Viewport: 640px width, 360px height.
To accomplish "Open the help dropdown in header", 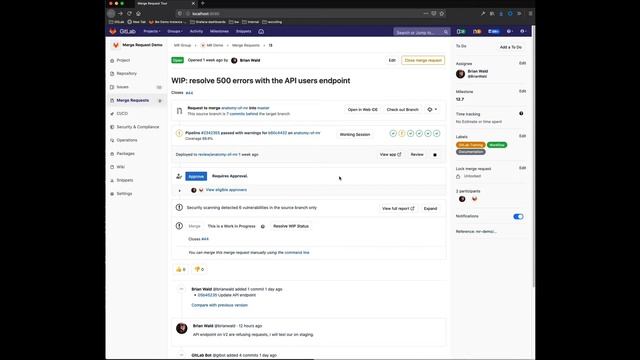I will click(x=509, y=31).
